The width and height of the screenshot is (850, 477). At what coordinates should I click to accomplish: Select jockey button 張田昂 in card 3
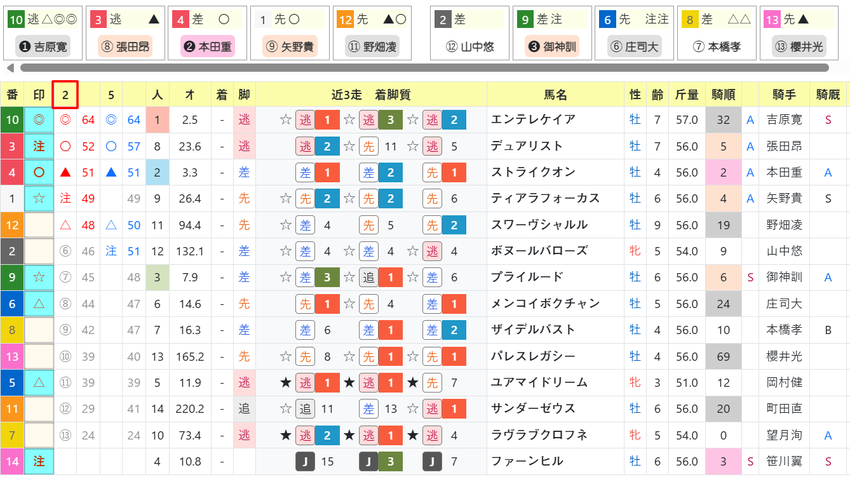[125, 47]
